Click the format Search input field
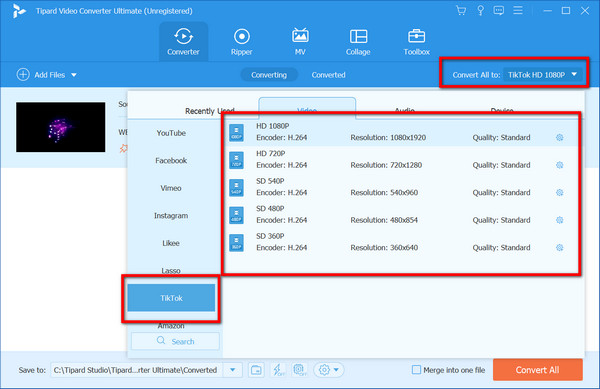The image size is (600, 389). [175, 341]
